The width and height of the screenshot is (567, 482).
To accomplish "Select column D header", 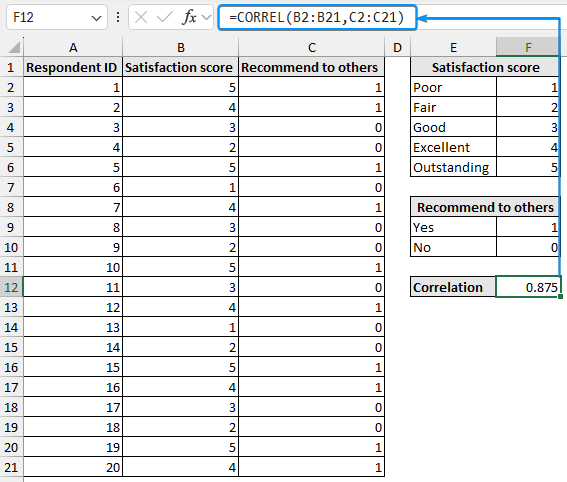I will click(x=397, y=47).
